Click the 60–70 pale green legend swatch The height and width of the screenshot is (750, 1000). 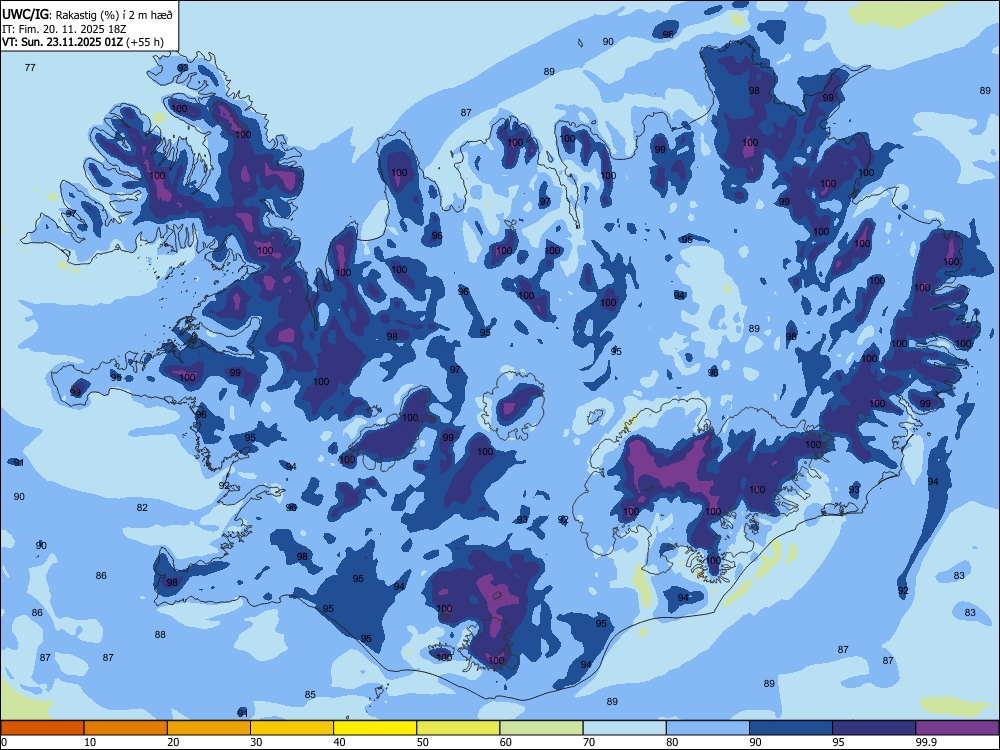click(541, 728)
